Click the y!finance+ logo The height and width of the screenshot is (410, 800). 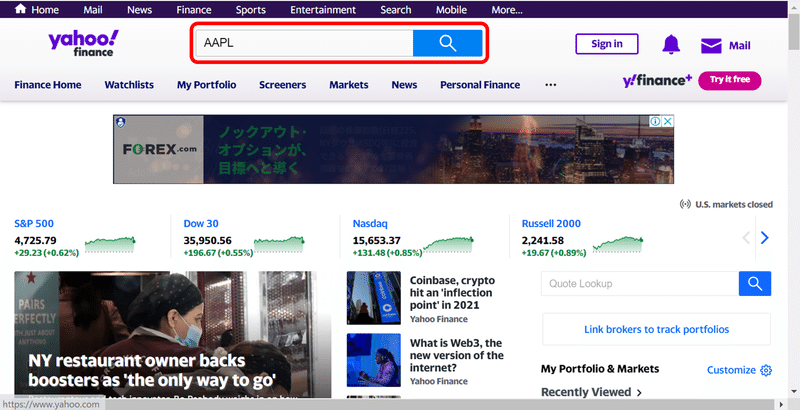point(657,81)
